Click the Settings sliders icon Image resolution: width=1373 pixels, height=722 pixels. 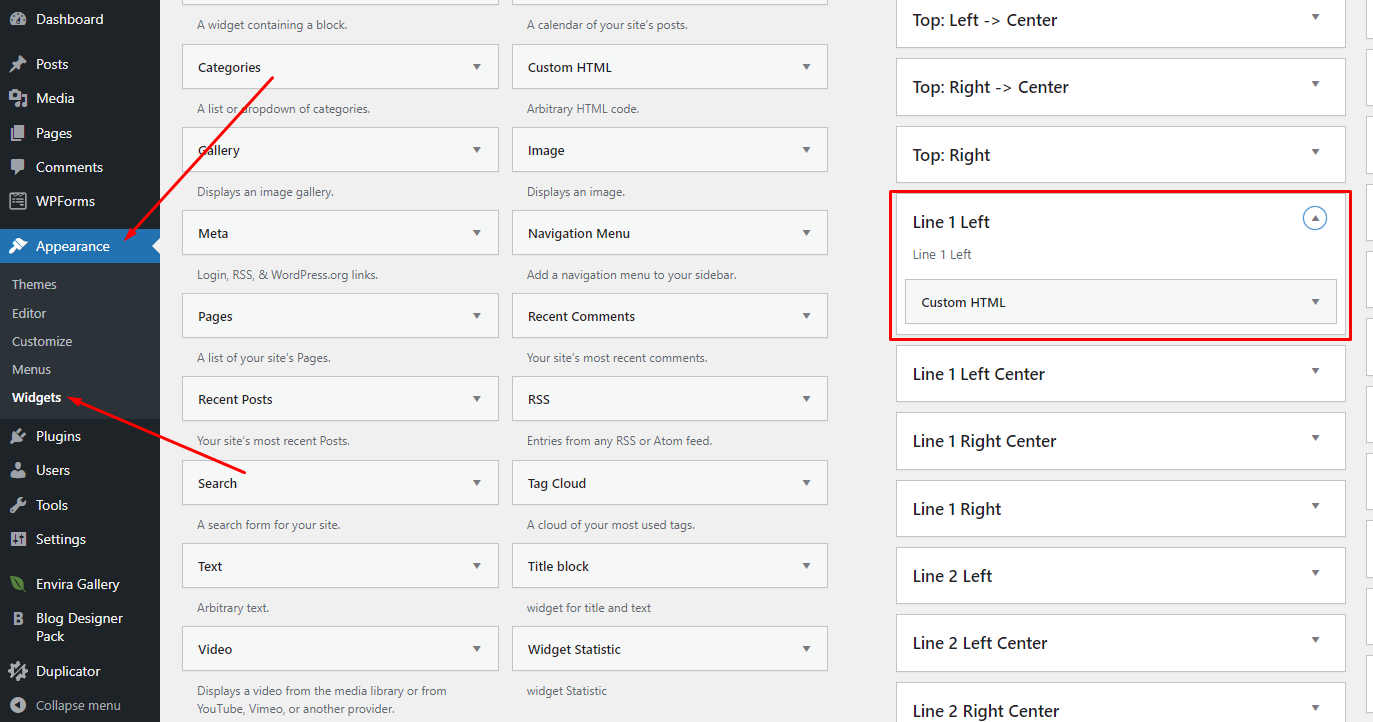pos(18,539)
